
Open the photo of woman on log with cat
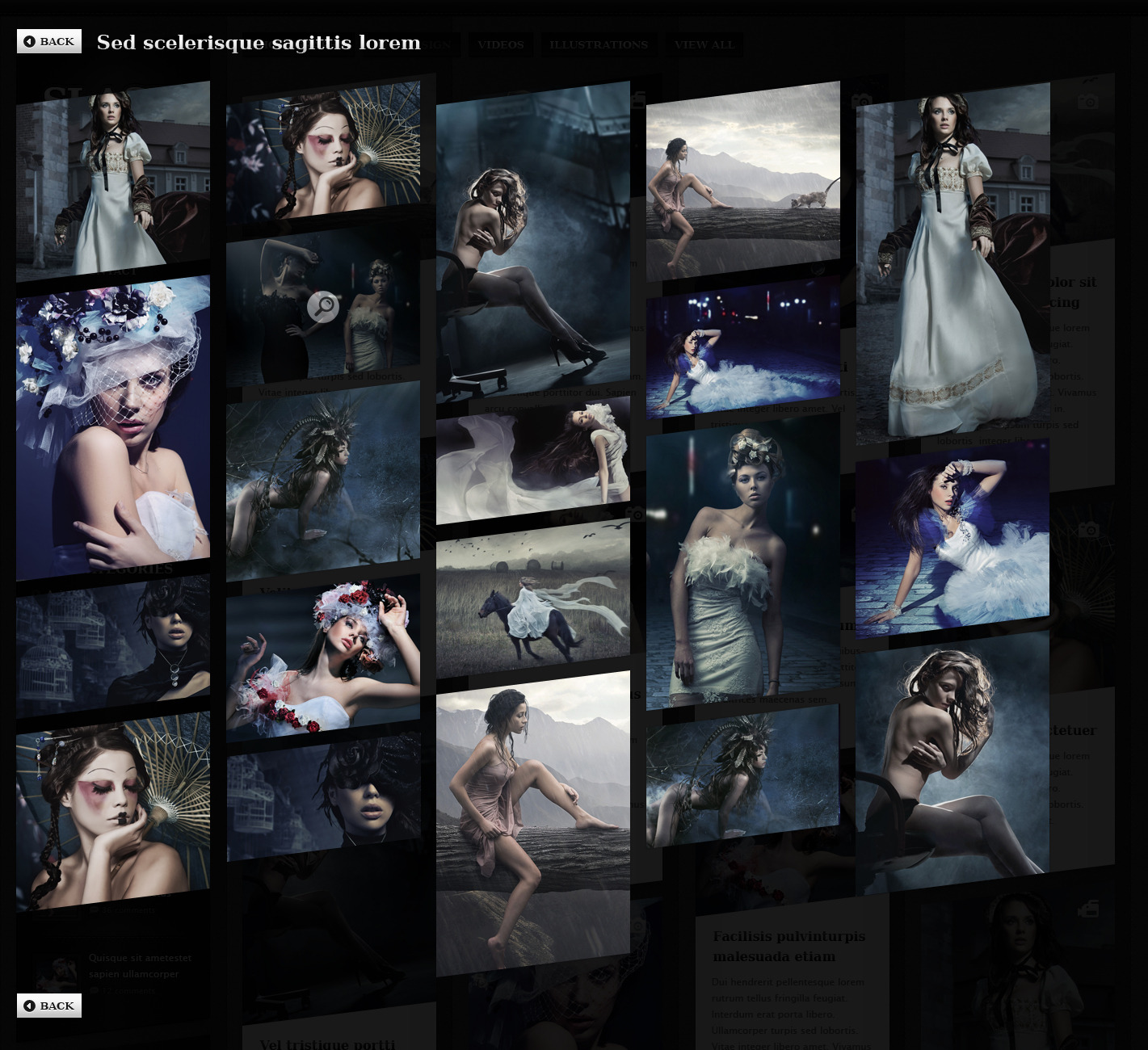pyautogui.click(x=743, y=182)
